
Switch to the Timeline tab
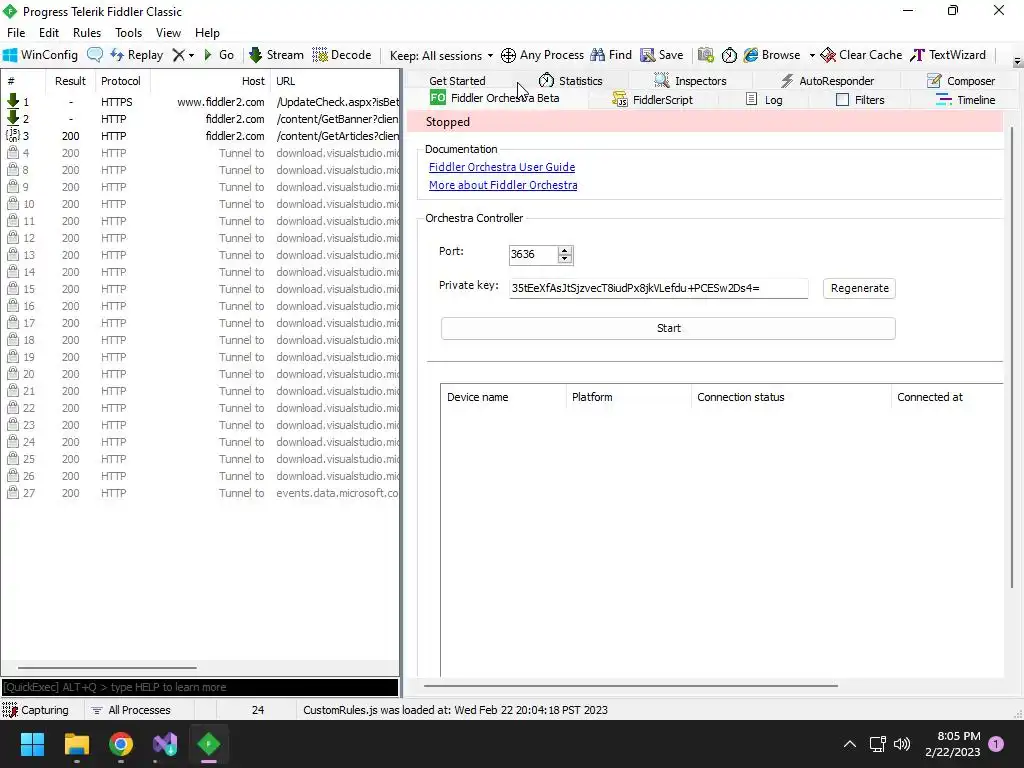coord(965,100)
